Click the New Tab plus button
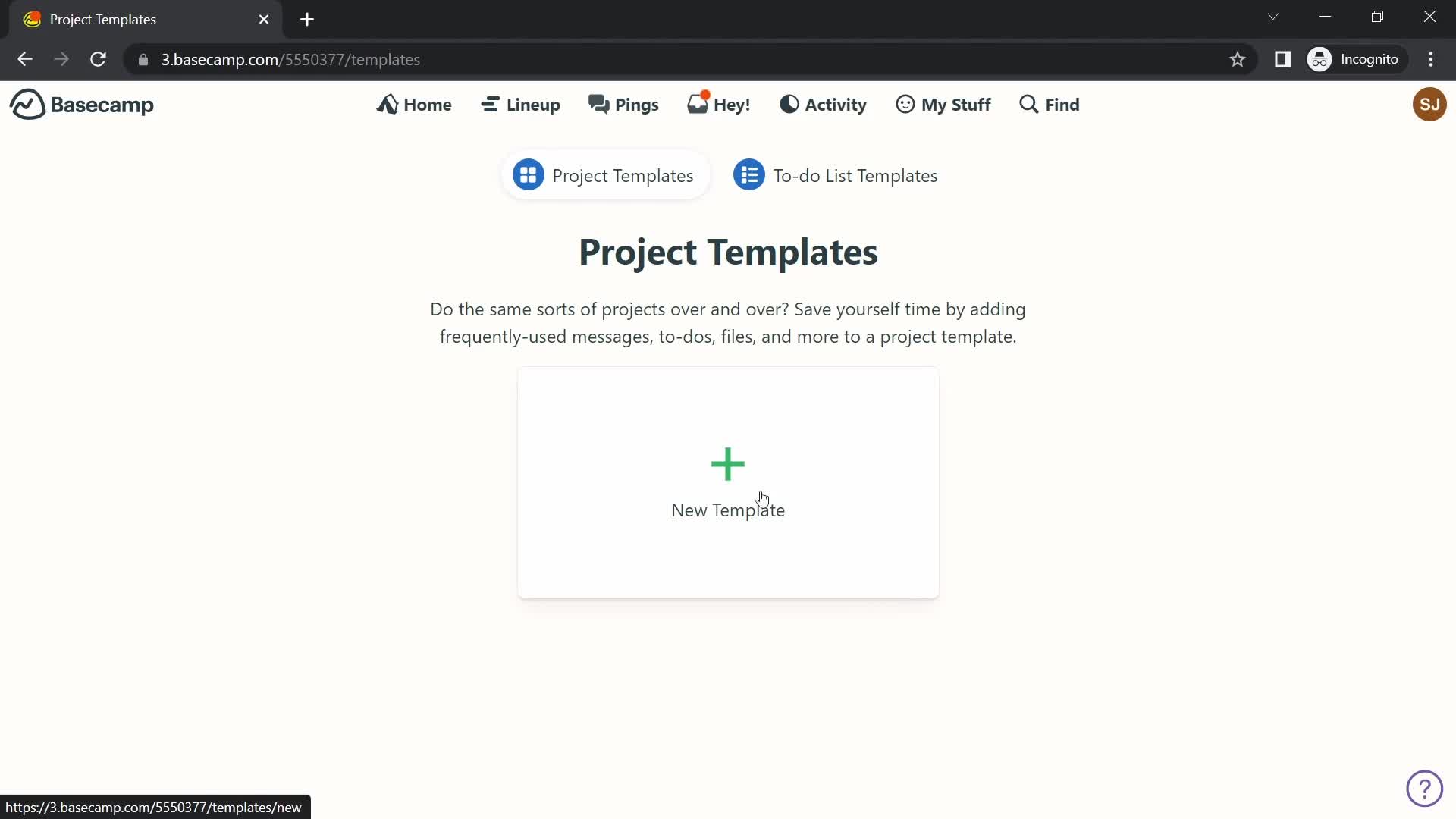Viewport: 1456px width, 819px height. pos(306,19)
